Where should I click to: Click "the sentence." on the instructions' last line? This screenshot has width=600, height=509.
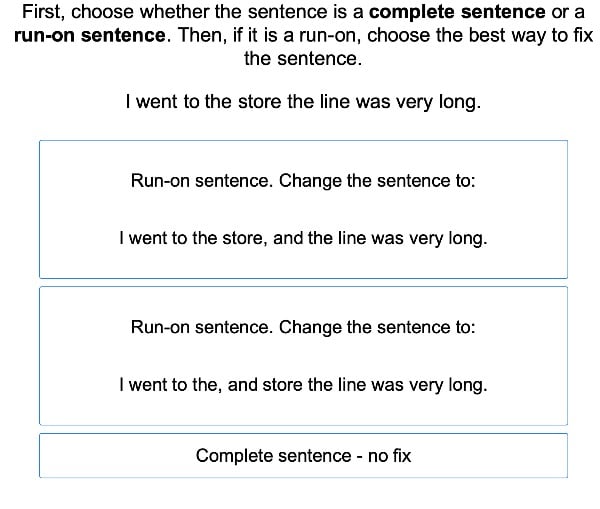tap(302, 58)
